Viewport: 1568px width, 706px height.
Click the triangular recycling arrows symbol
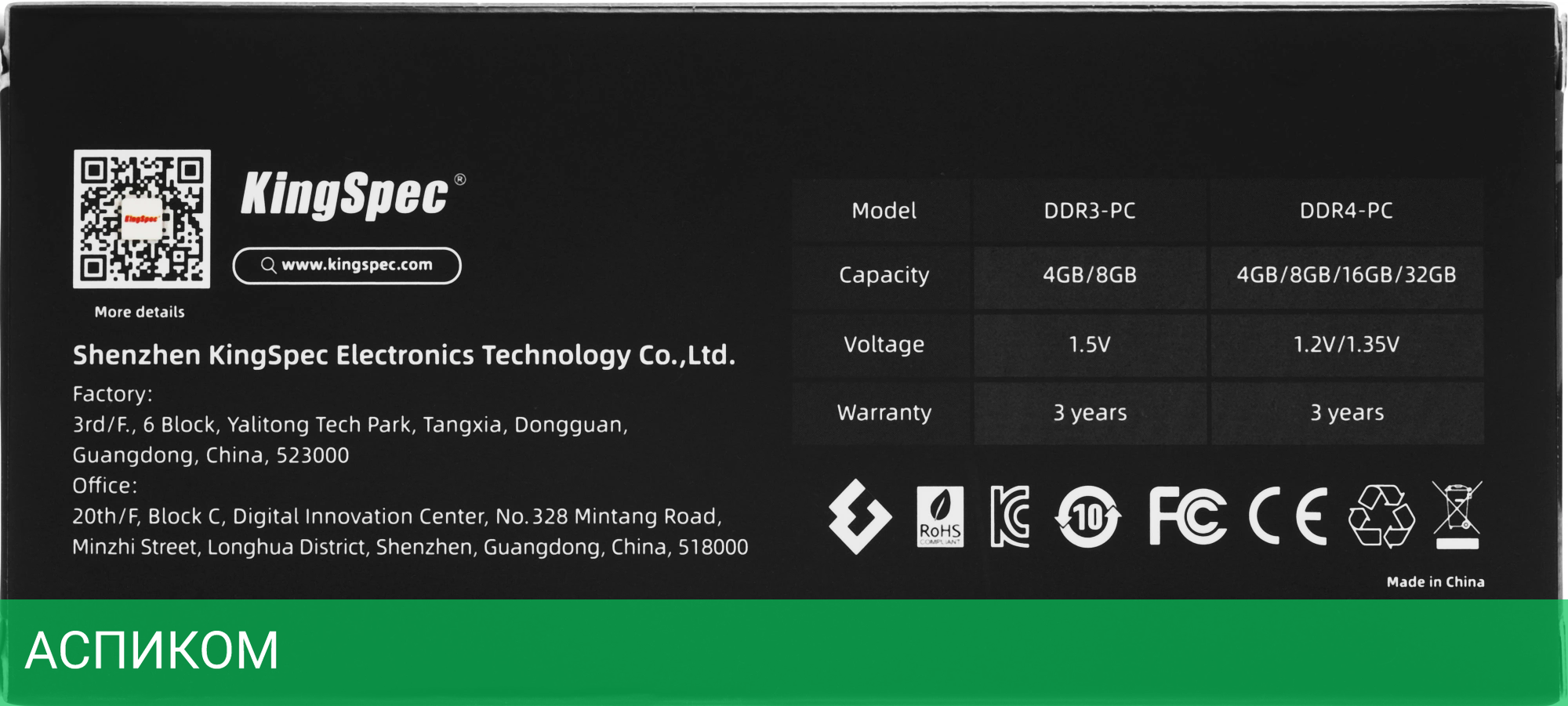1381,516
